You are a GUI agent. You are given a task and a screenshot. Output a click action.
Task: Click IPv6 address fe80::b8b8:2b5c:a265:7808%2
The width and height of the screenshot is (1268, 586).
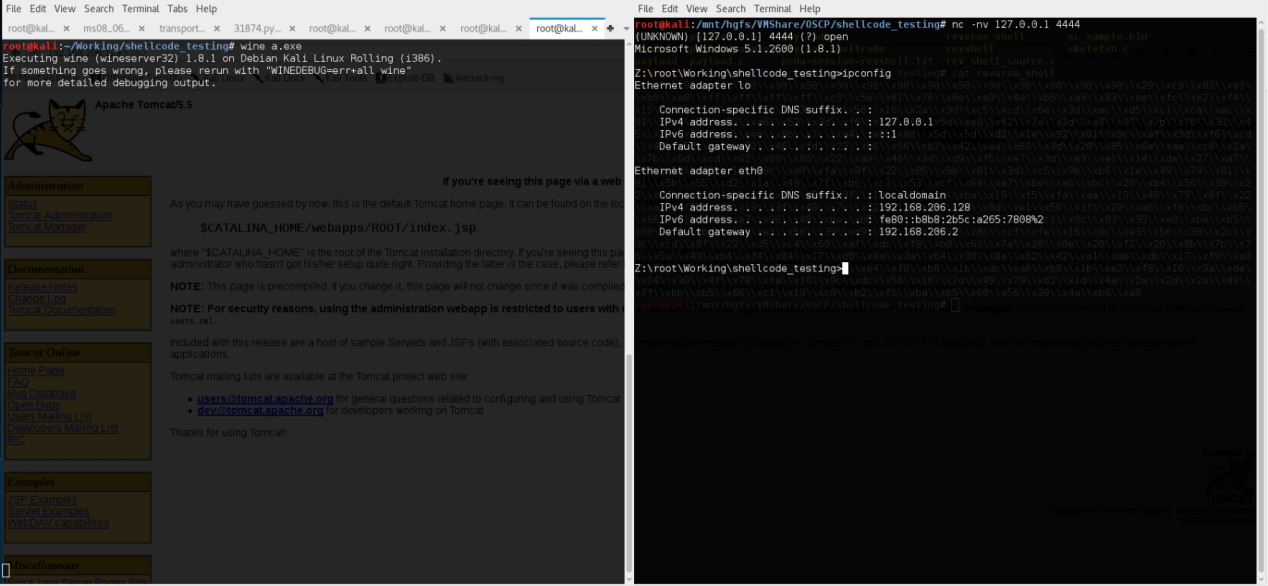[x=961, y=219]
